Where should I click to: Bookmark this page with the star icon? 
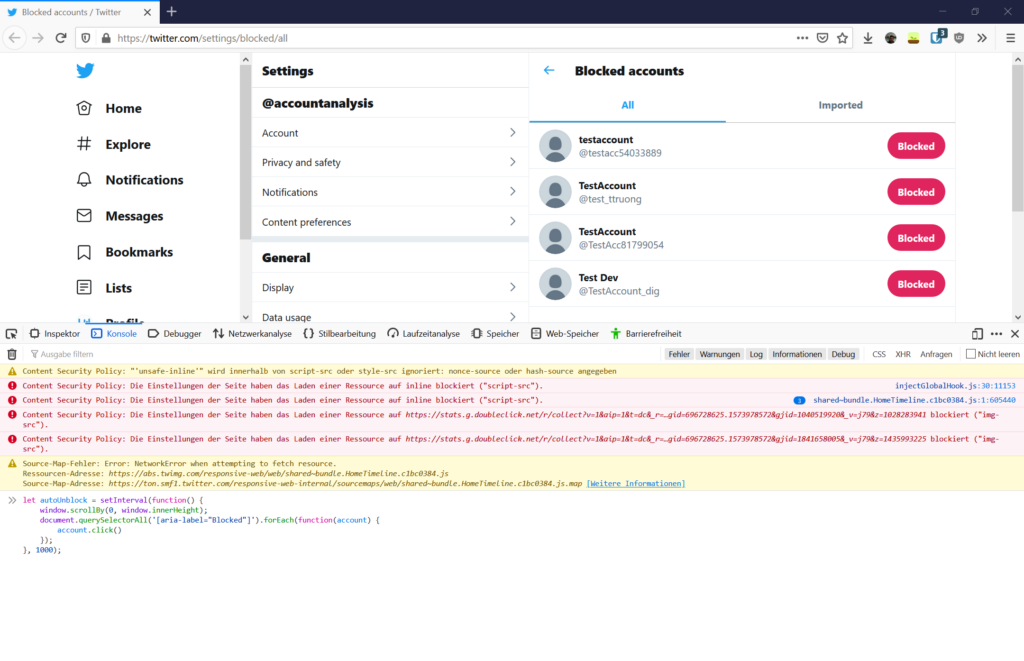842,38
